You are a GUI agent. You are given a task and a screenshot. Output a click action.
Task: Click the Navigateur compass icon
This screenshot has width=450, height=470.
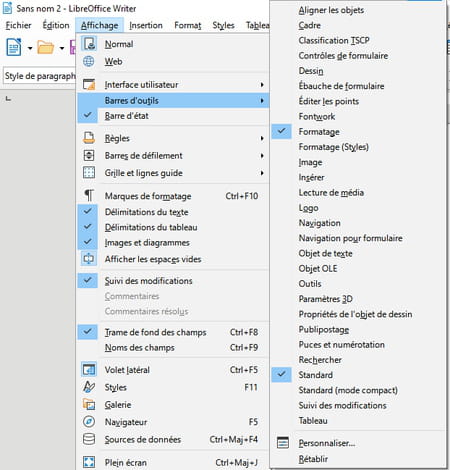pos(89,422)
